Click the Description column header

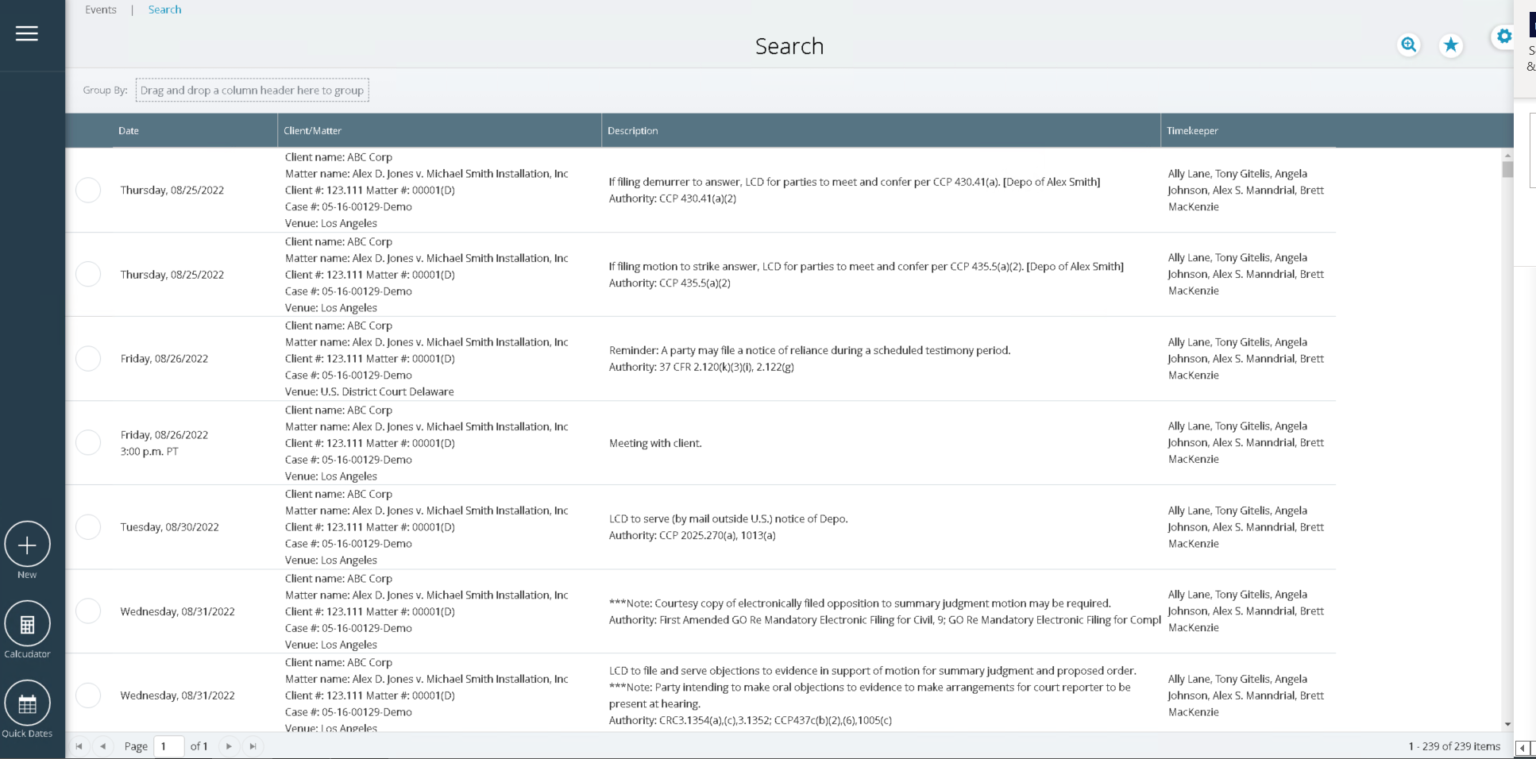click(x=633, y=131)
